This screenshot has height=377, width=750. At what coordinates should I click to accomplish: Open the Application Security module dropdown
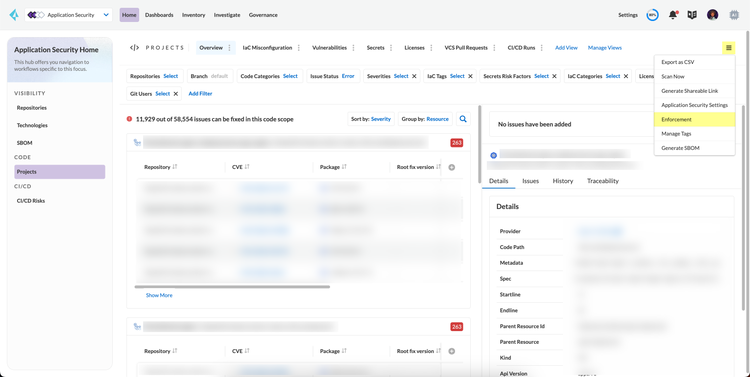pyautogui.click(x=68, y=15)
